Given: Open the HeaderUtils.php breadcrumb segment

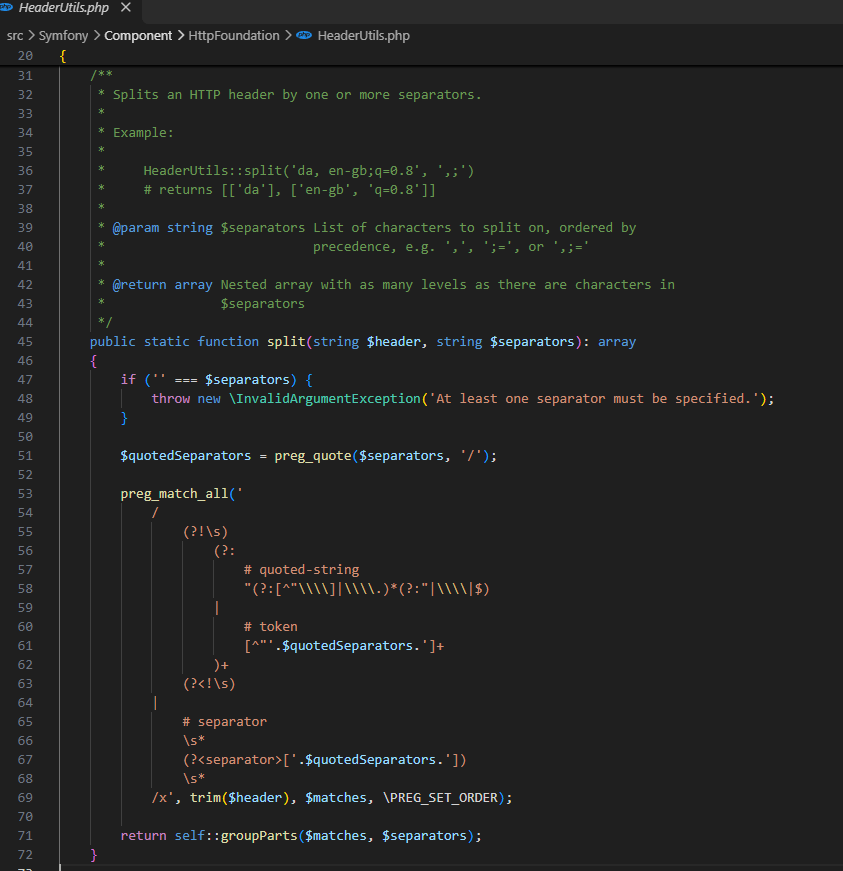Looking at the screenshot, I should (363, 36).
